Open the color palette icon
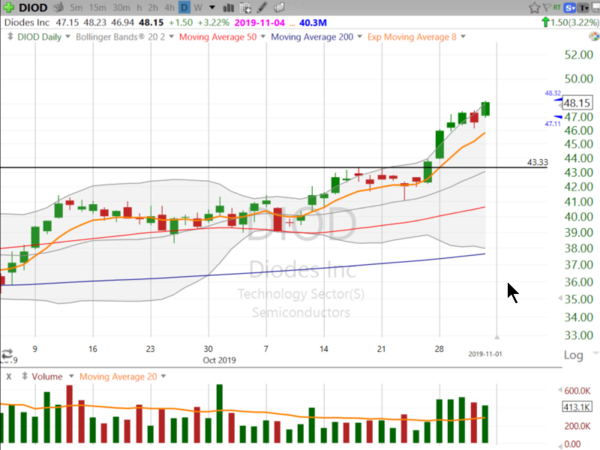Image resolution: width=600 pixels, height=450 pixels. tap(594, 37)
